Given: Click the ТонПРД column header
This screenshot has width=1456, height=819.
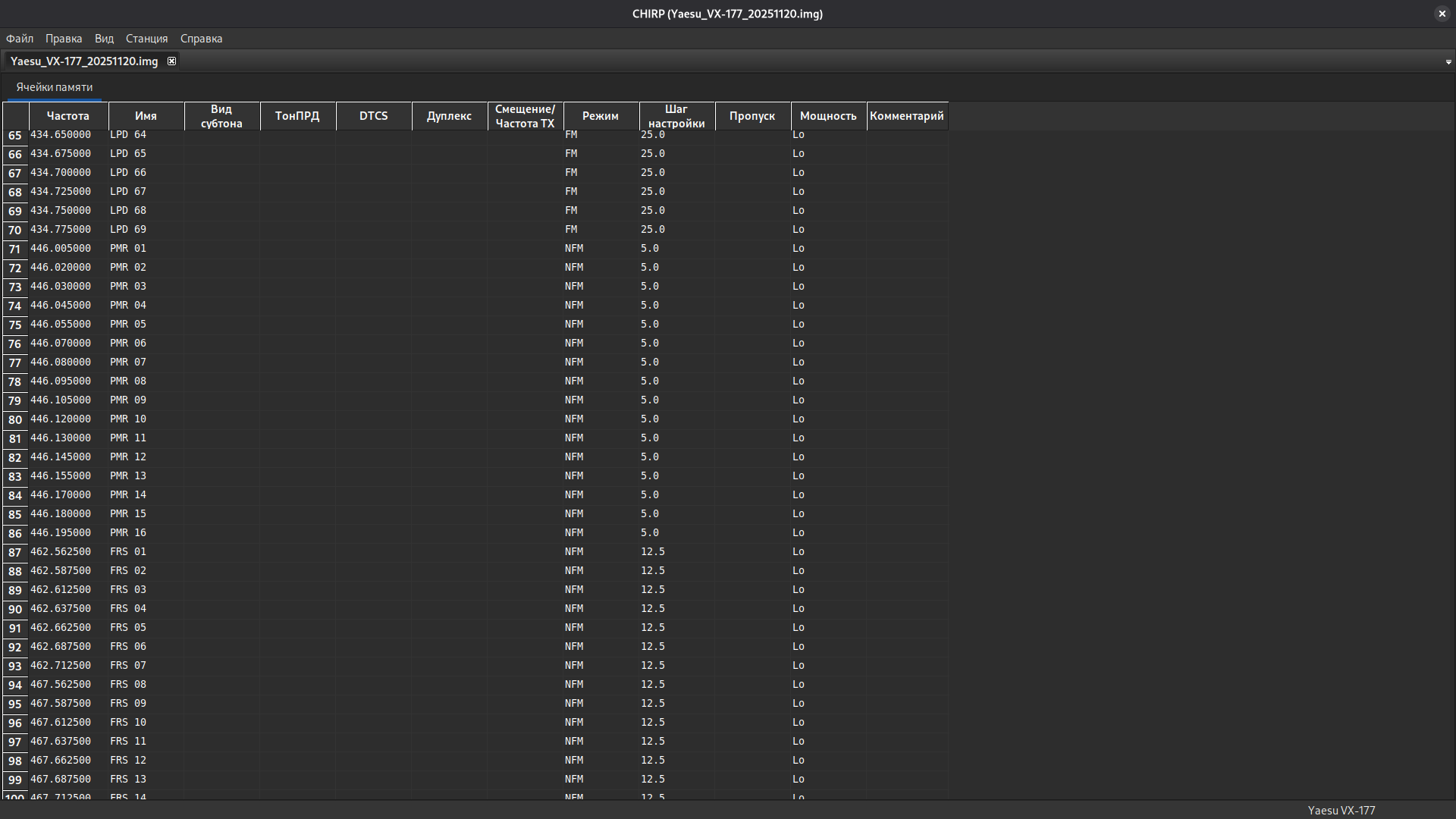Looking at the screenshot, I should (297, 116).
